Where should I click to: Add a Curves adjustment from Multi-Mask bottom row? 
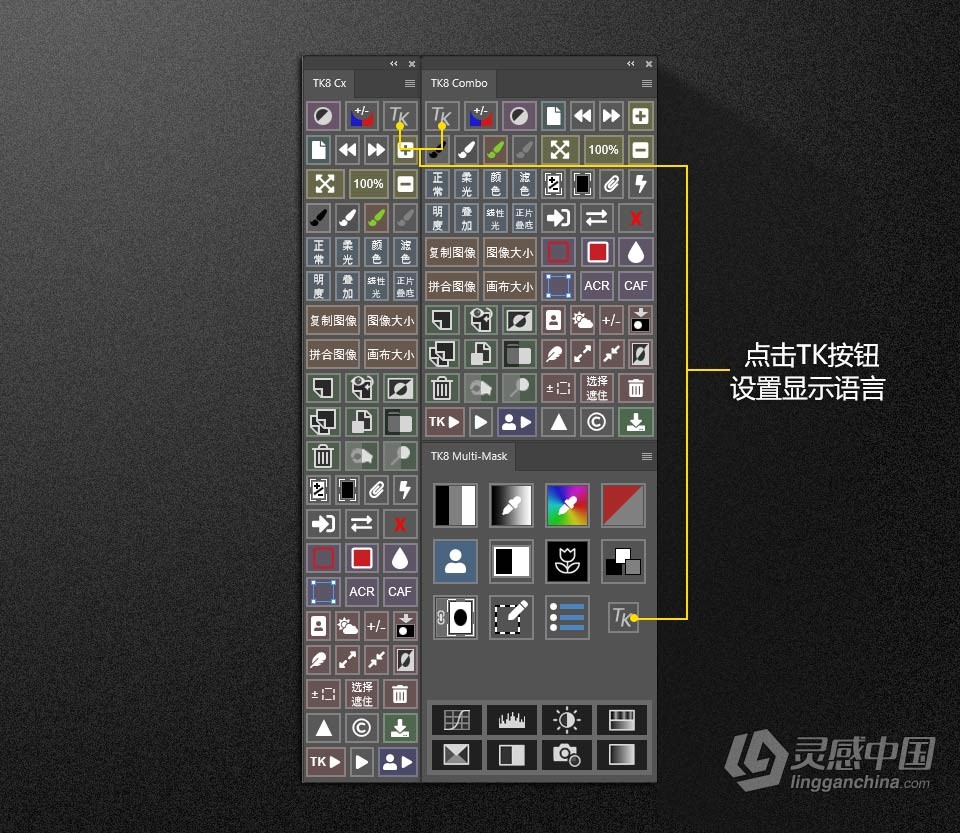(456, 720)
